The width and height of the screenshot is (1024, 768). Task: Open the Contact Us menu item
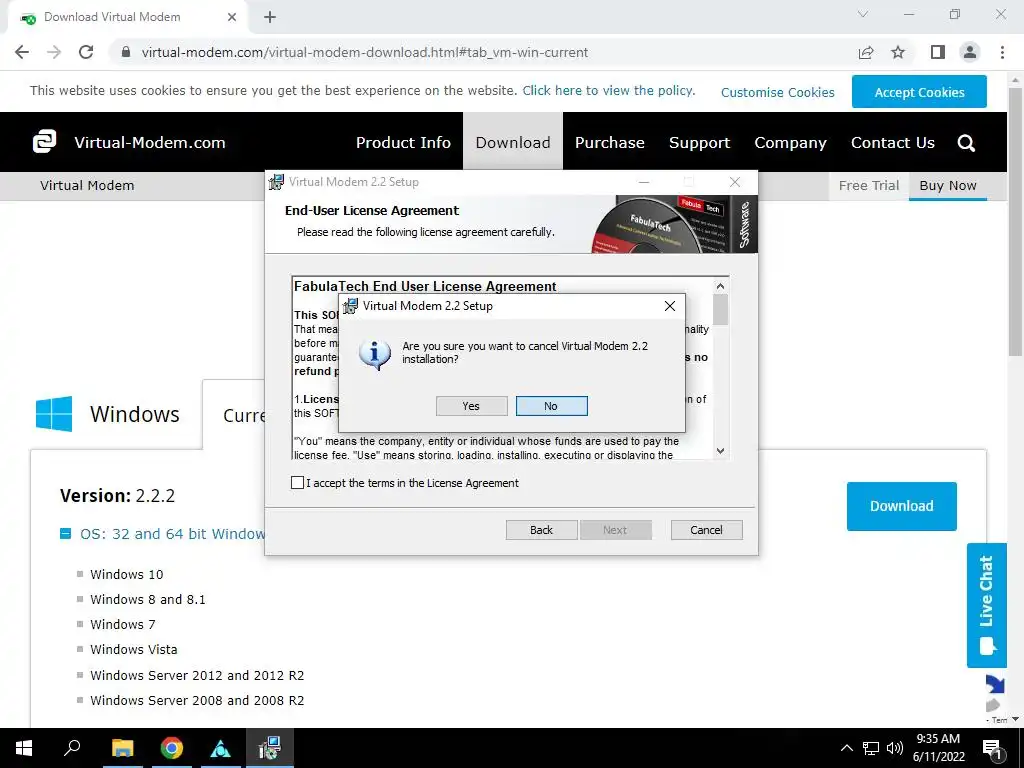893,142
